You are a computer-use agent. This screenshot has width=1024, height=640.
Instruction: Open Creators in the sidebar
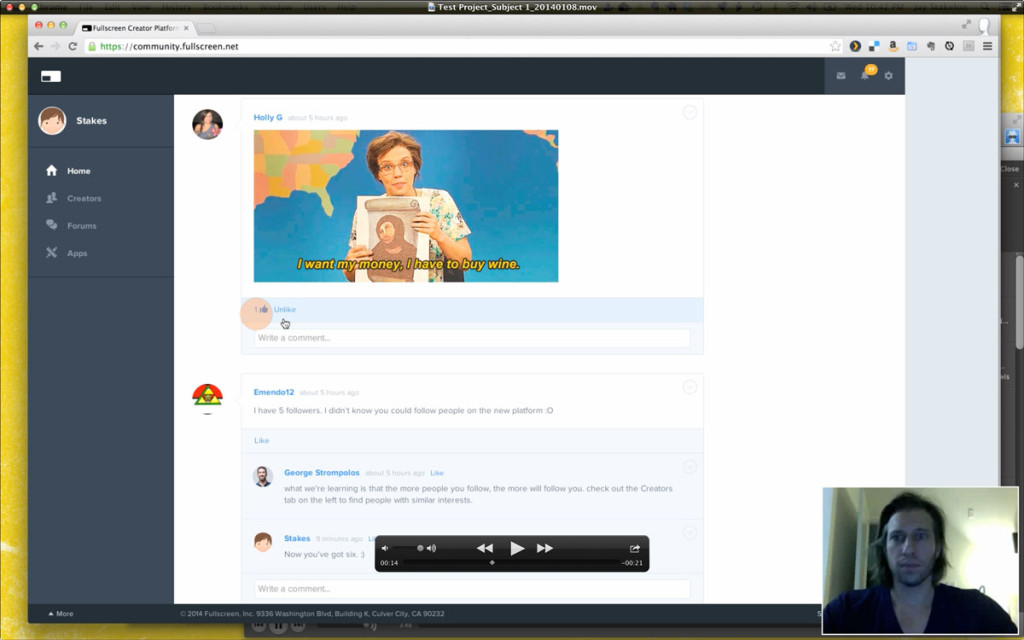click(x=84, y=199)
